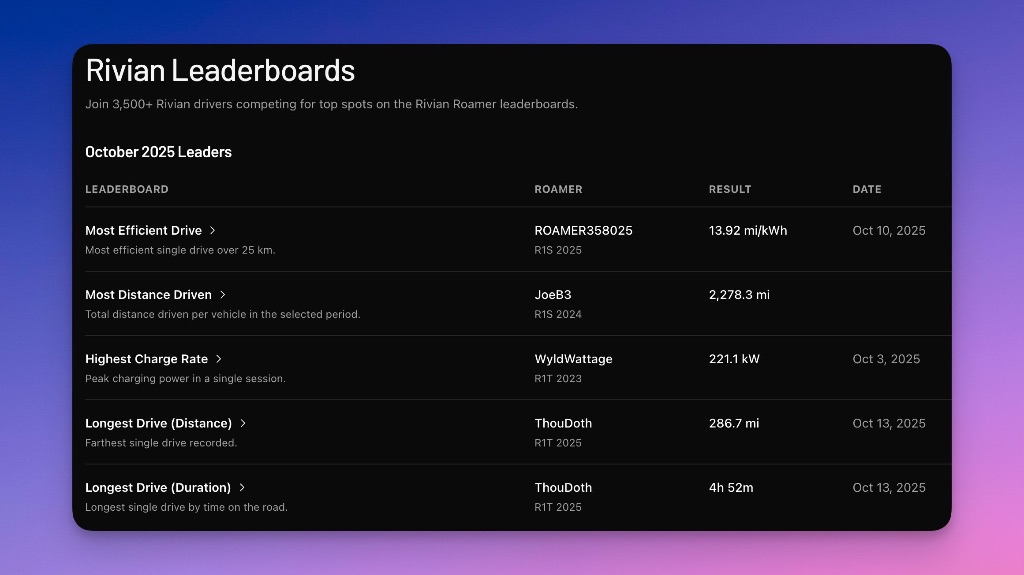Screen dimensions: 1024x575
Task: Click chevron next to Most Distance Driven
Action: coord(223,295)
